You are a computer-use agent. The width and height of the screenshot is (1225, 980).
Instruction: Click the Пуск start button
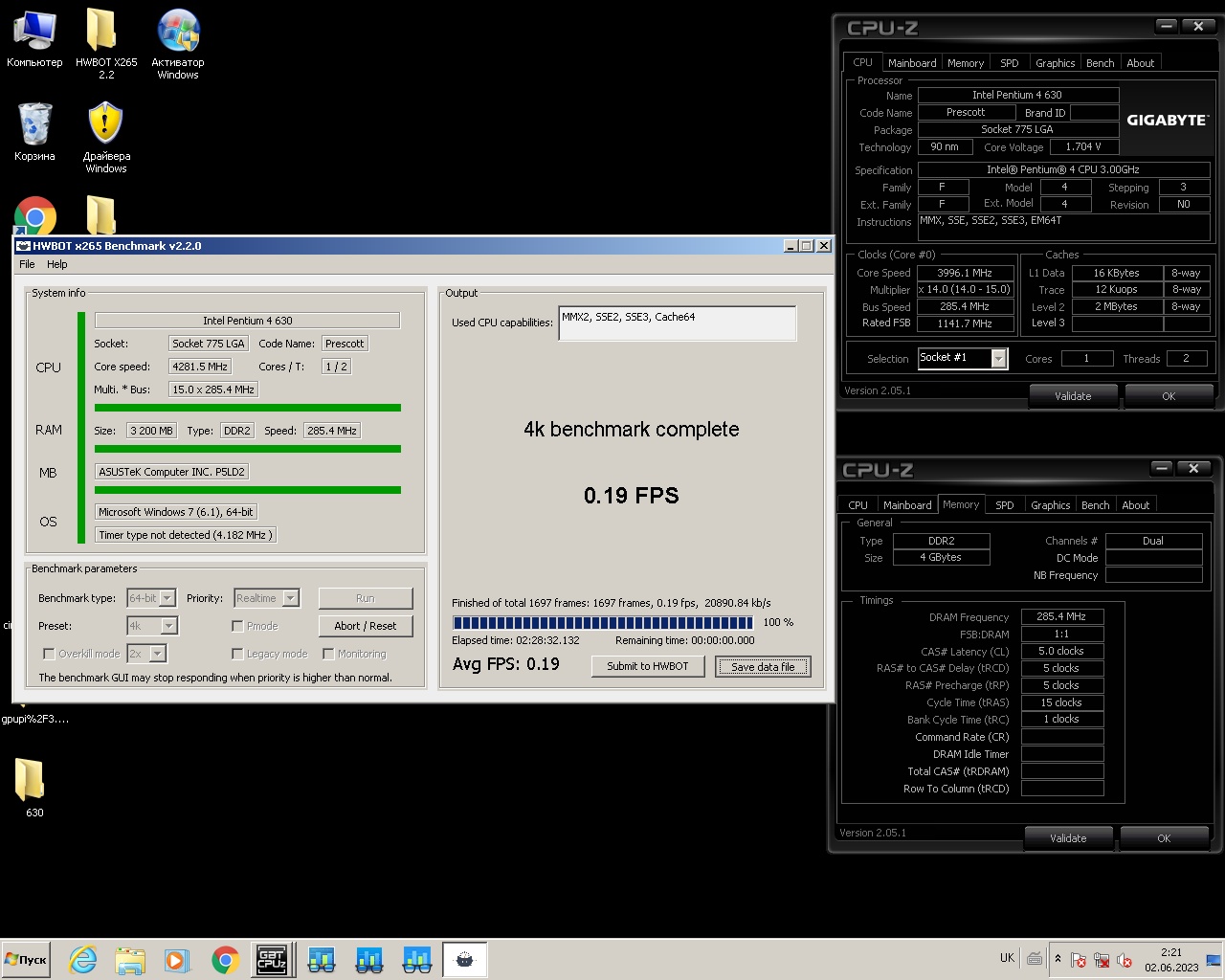pos(26,960)
